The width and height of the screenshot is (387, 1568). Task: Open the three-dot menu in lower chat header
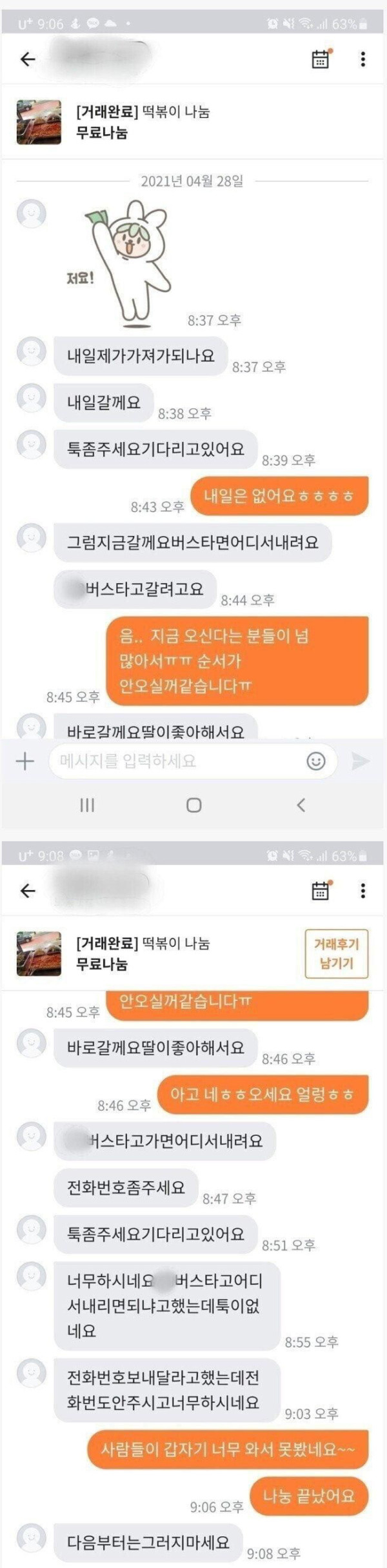click(x=363, y=891)
